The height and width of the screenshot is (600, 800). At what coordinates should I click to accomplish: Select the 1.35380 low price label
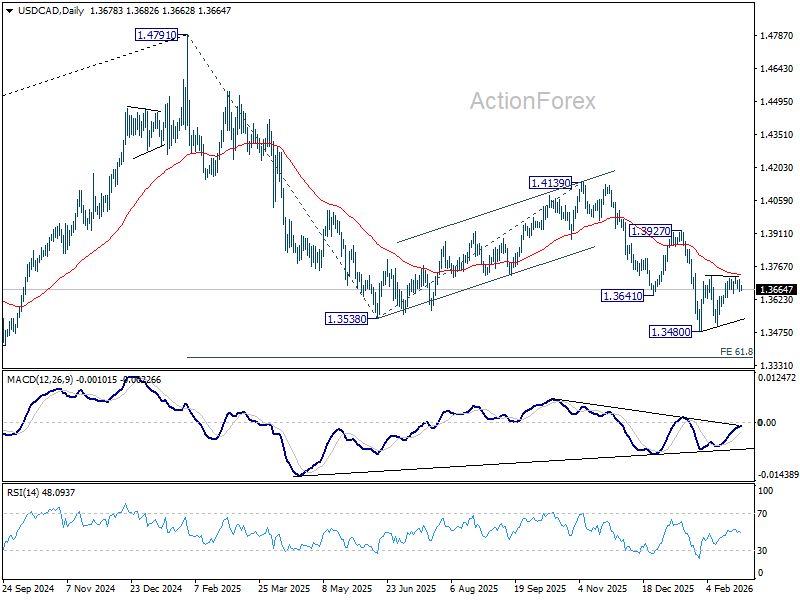click(x=346, y=319)
